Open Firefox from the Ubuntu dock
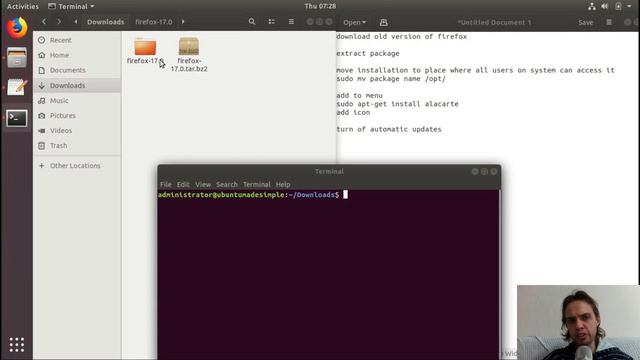 click(17, 28)
